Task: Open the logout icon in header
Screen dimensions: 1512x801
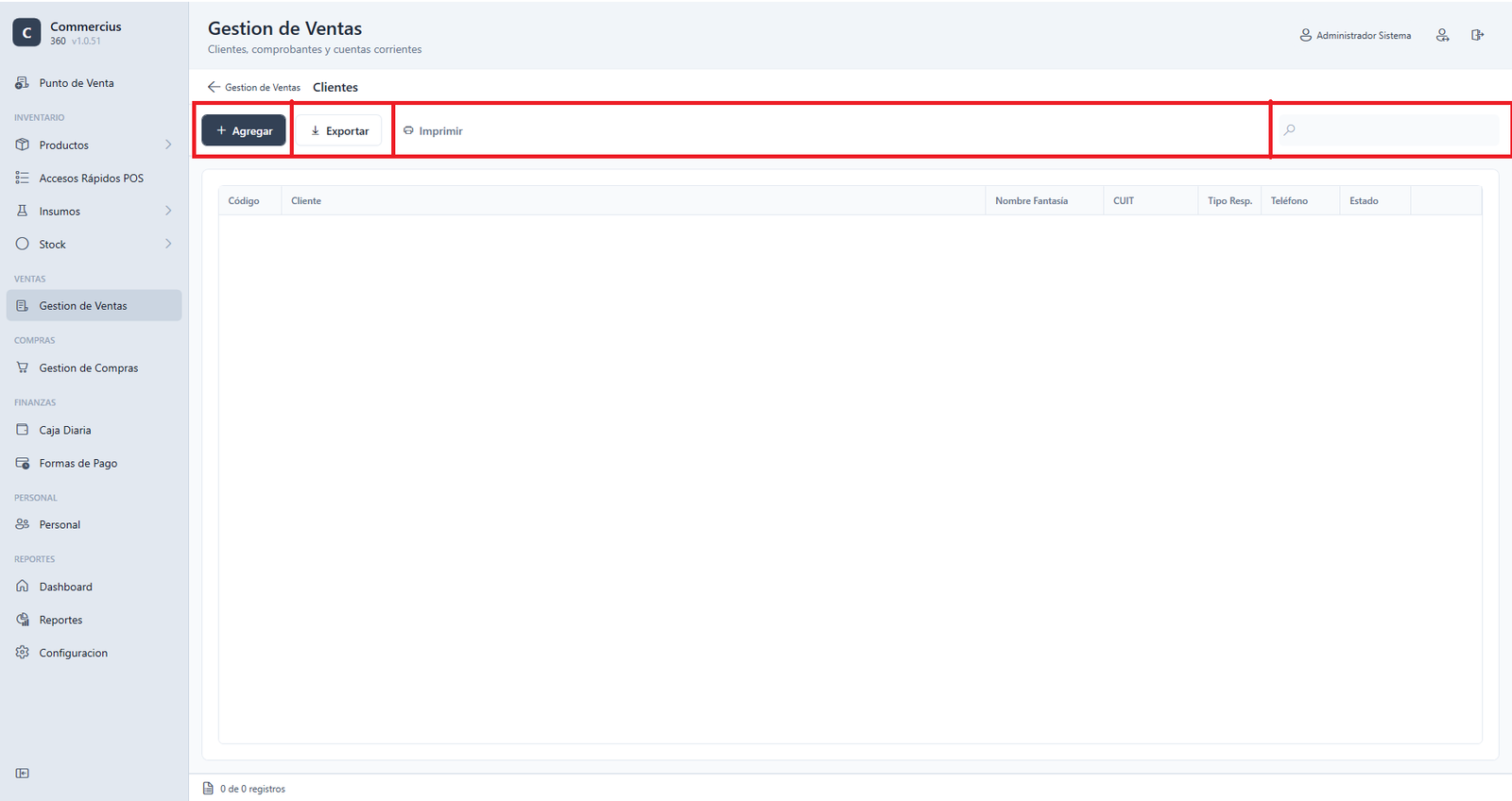Action: tap(1477, 35)
